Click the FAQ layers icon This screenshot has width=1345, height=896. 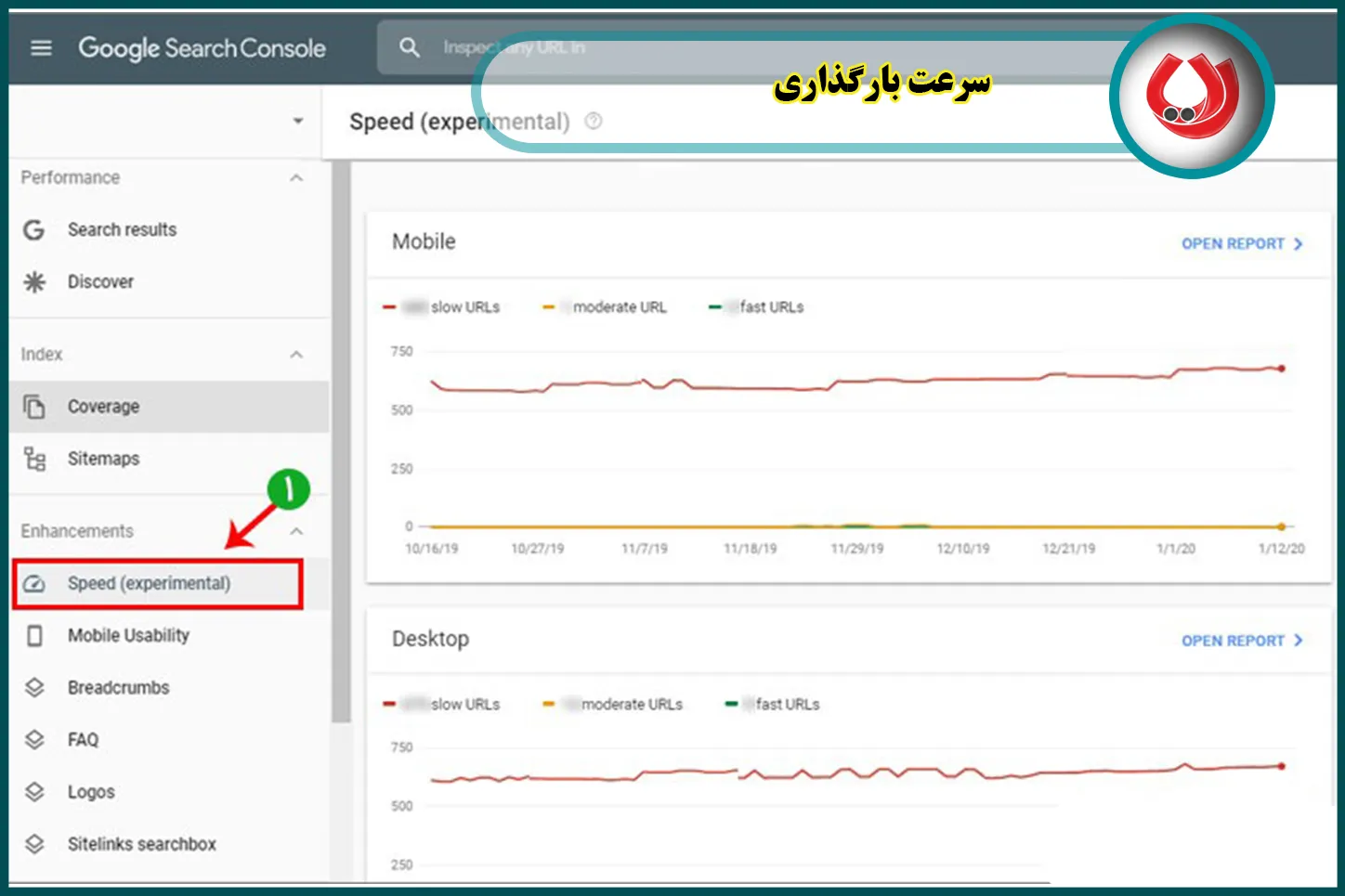[x=34, y=740]
